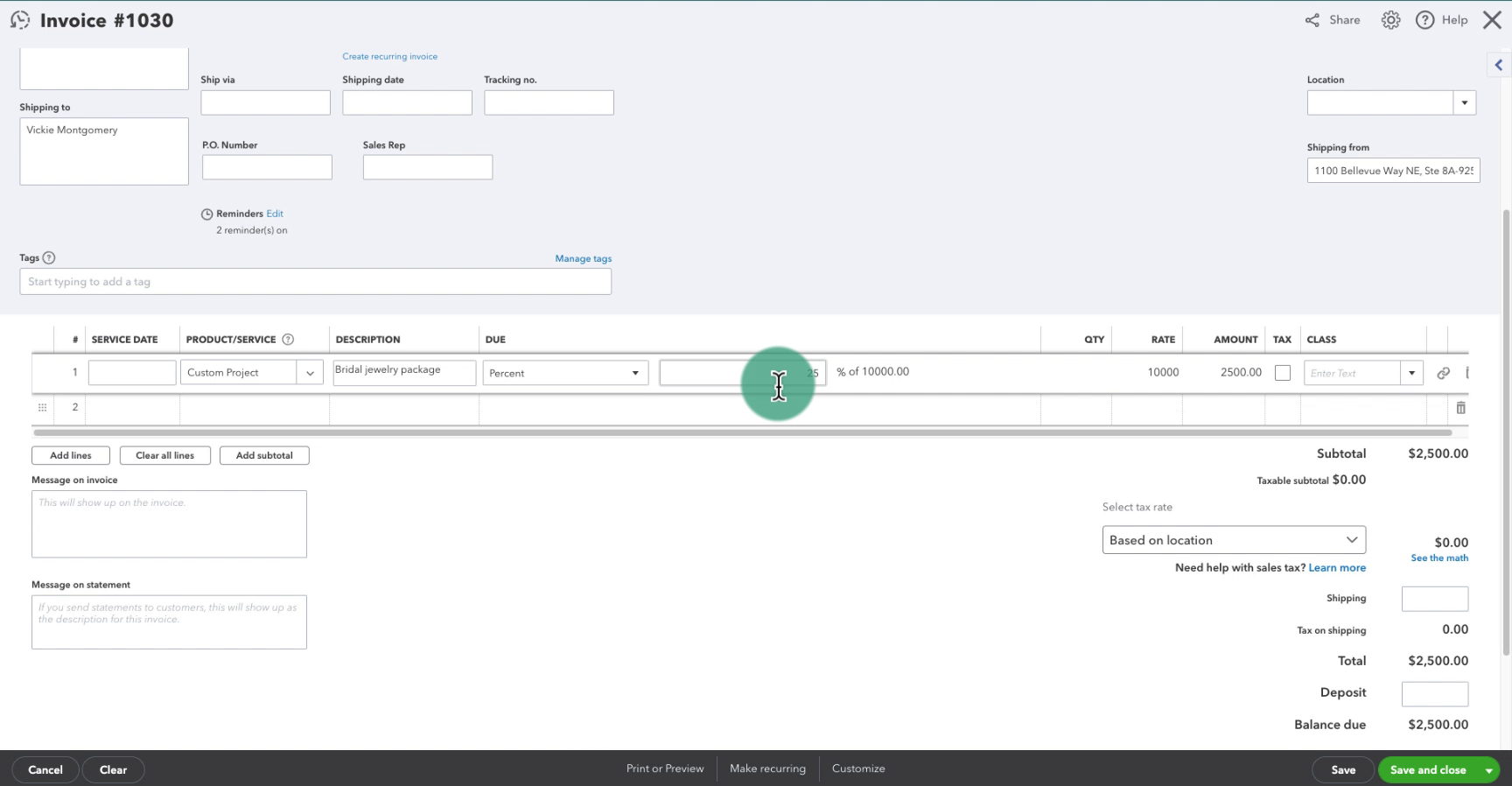This screenshot has height=786, width=1512.
Task: Click the Bridal jewelry package description field
Action: click(x=404, y=373)
